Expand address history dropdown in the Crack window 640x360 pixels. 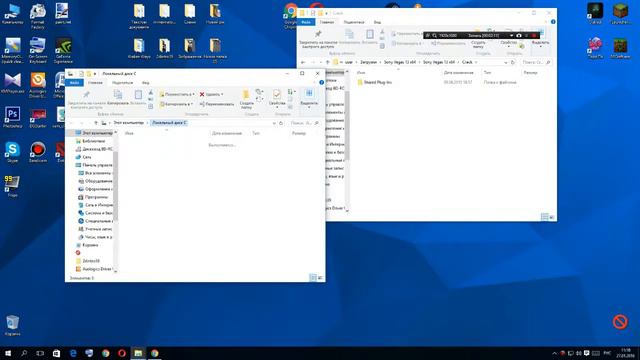(x=506, y=62)
